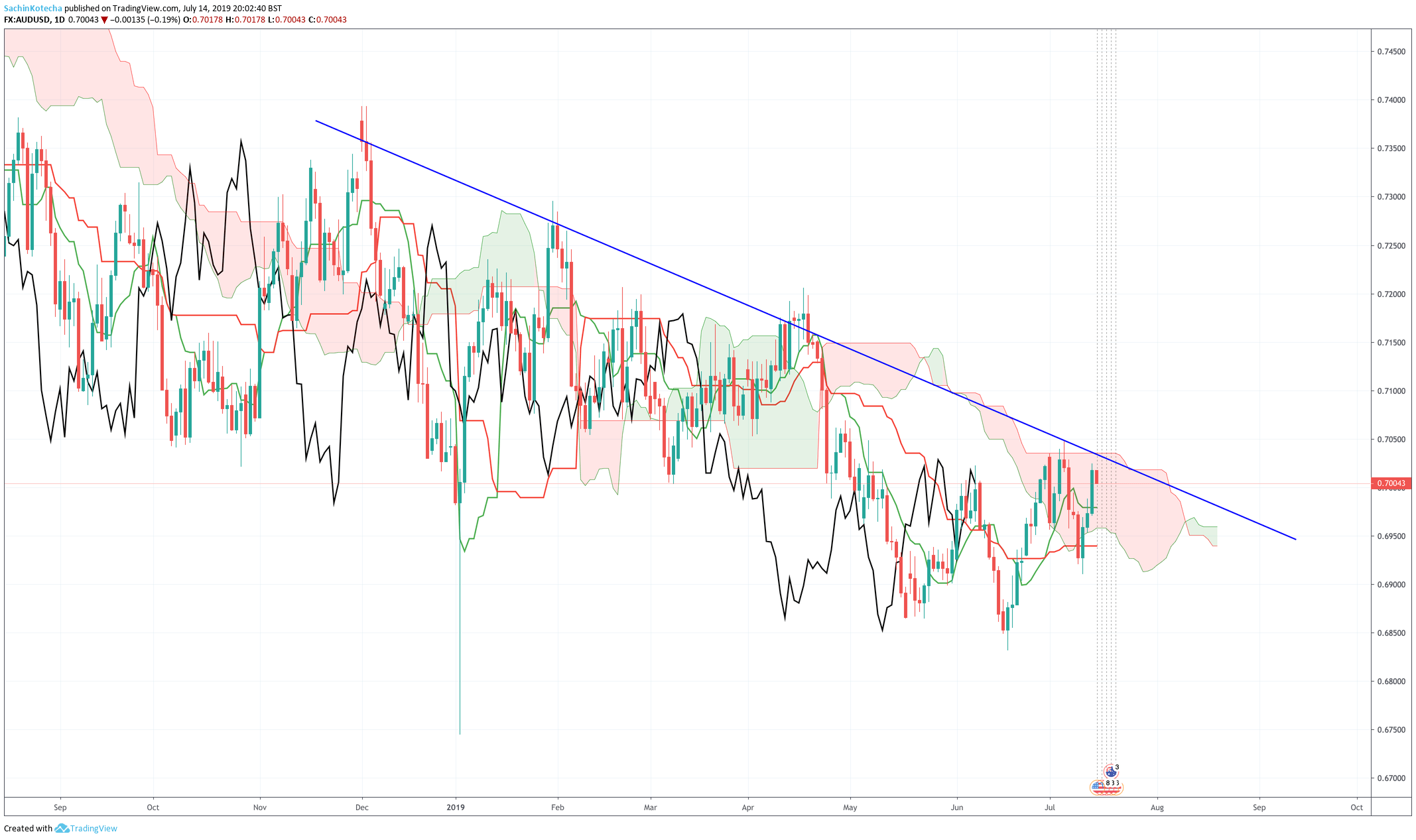Click the 0.69000 price axis label

(1391, 584)
